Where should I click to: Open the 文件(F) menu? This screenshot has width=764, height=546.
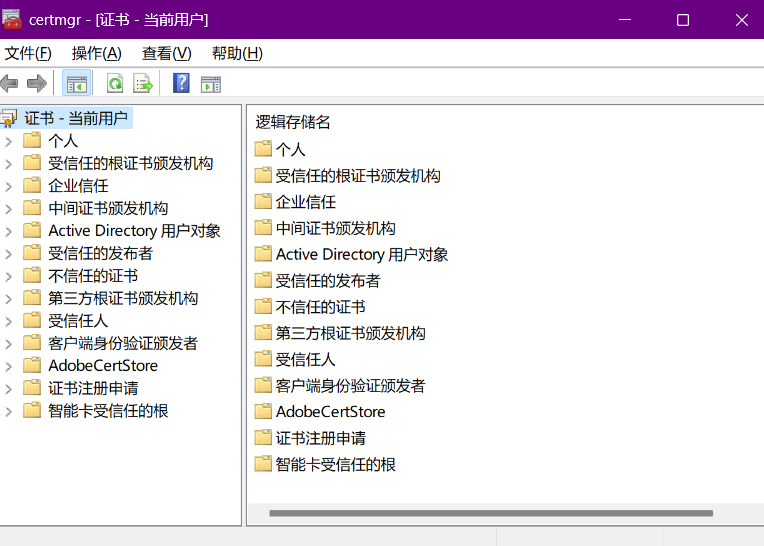[x=28, y=53]
